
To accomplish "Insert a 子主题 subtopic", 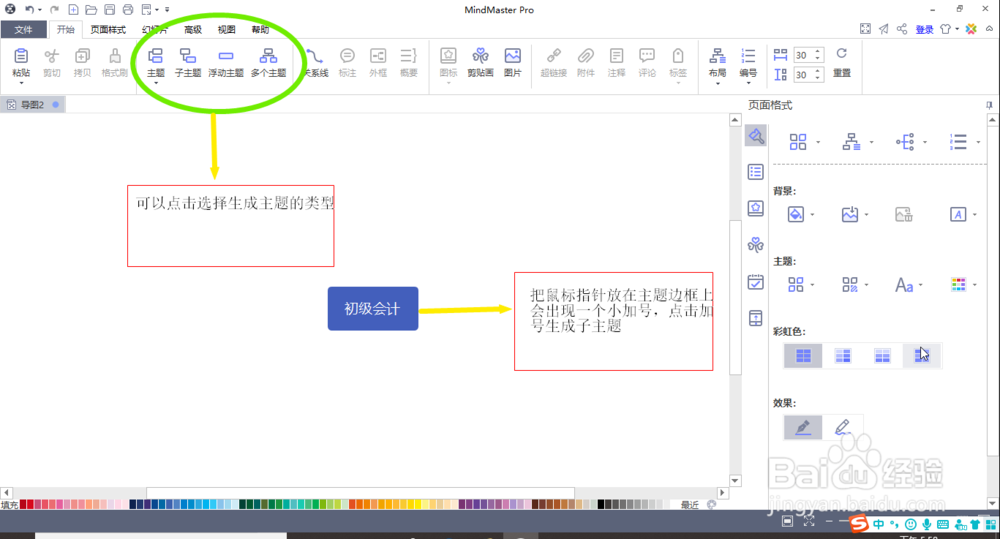I will click(188, 63).
